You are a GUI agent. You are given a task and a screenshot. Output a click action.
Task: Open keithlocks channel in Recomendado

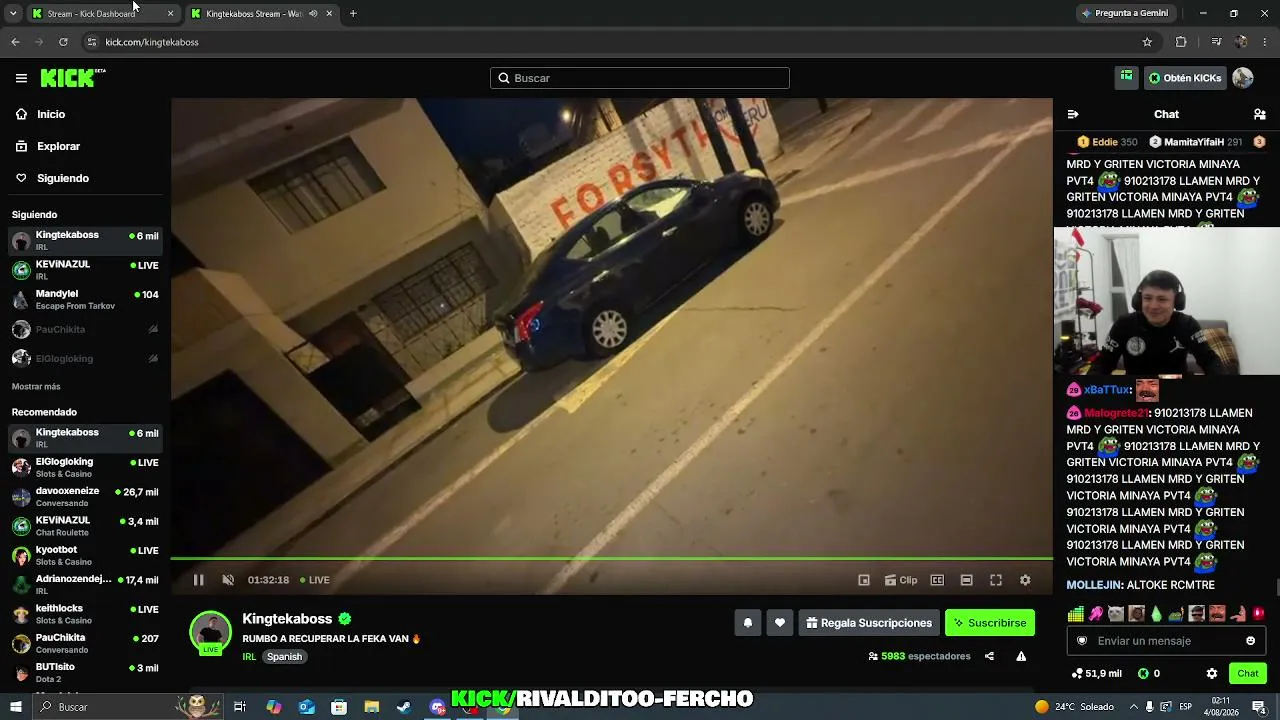(x=85, y=614)
